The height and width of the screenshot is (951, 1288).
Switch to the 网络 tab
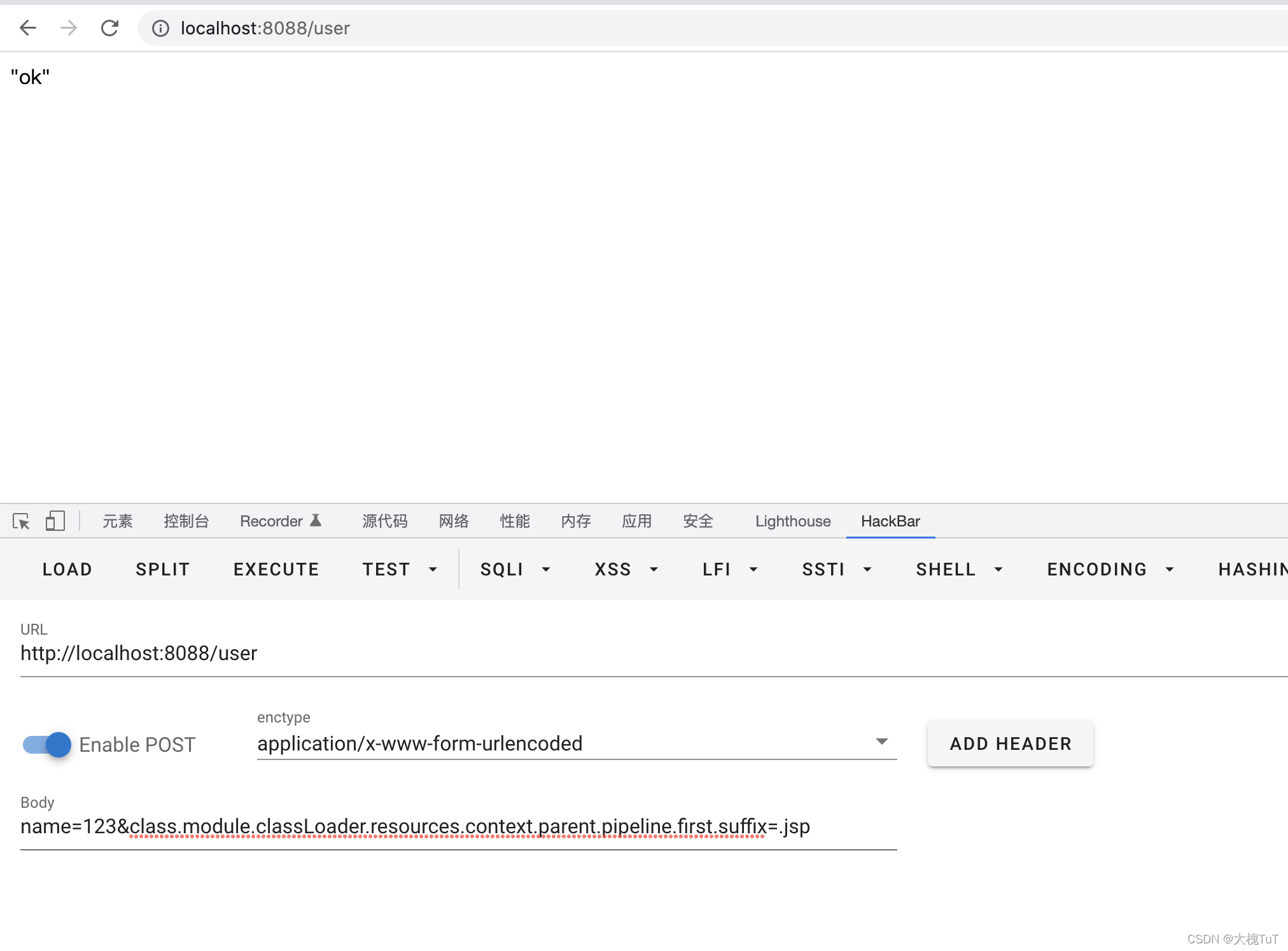pos(454,521)
